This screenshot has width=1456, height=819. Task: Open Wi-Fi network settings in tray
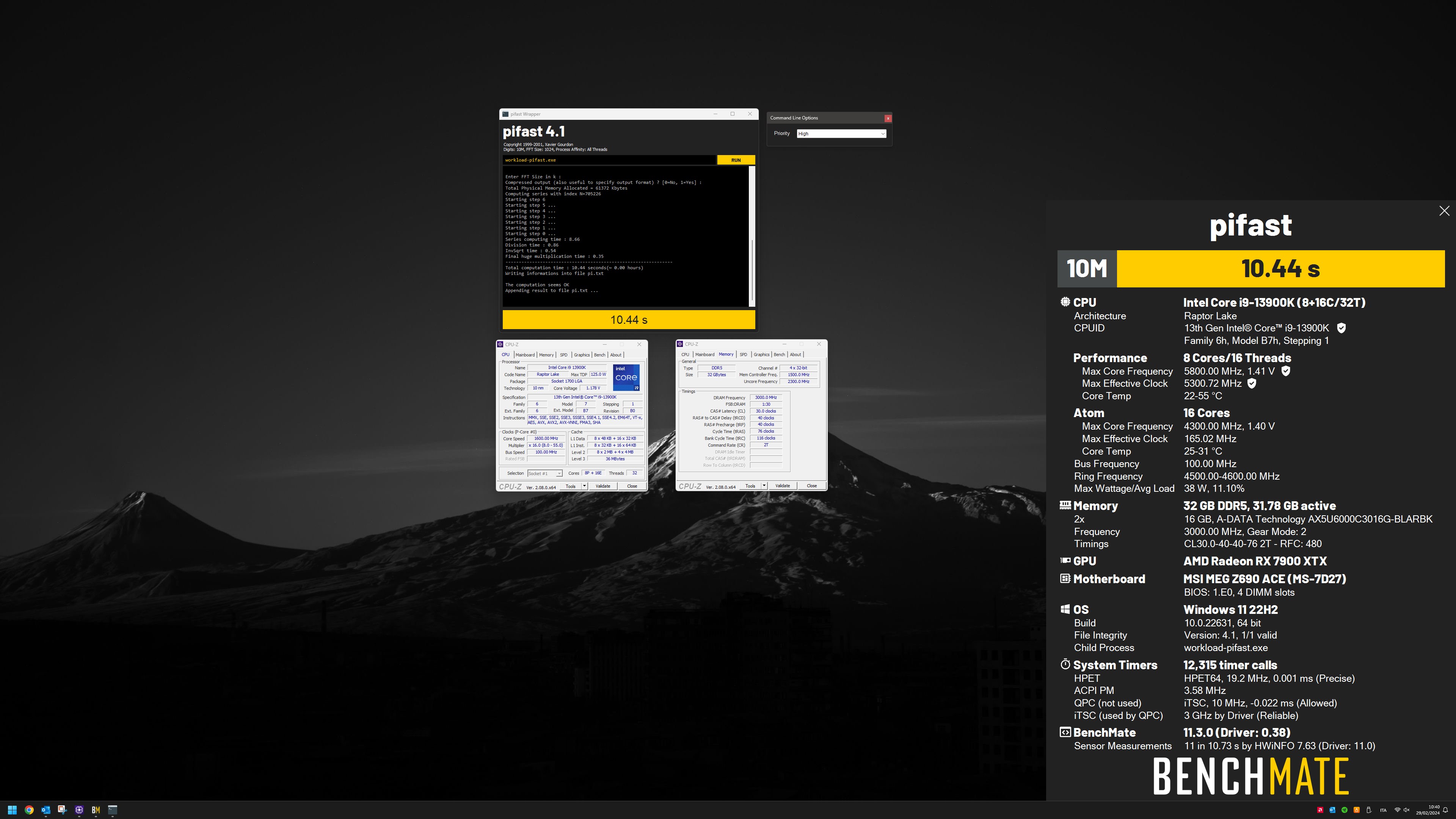click(1397, 810)
